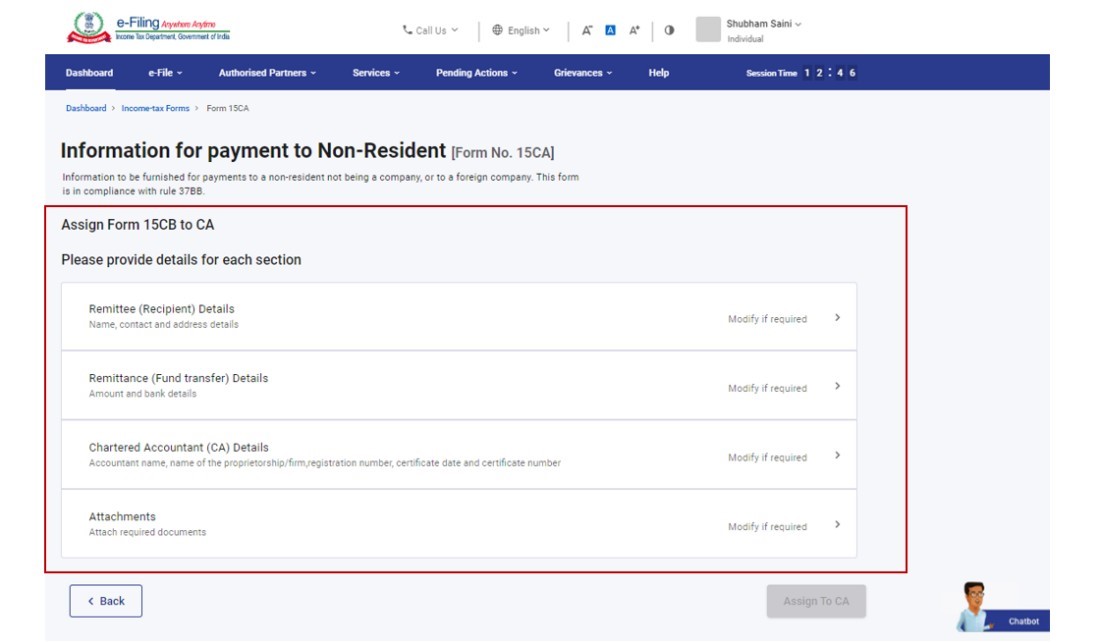Screen dimensions: 1100x644
Task: Reset to the default font size
Action: pos(610,30)
